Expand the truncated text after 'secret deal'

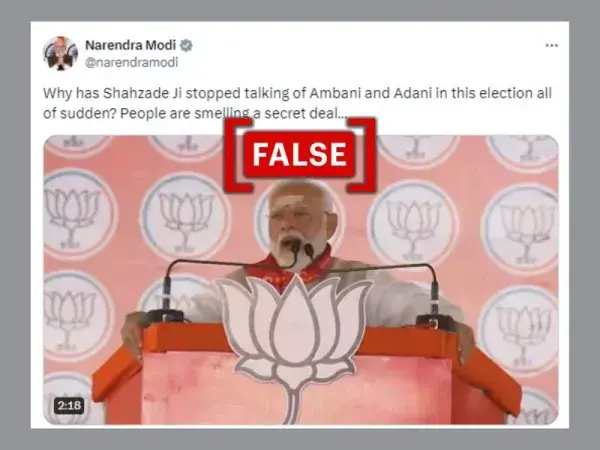point(342,114)
